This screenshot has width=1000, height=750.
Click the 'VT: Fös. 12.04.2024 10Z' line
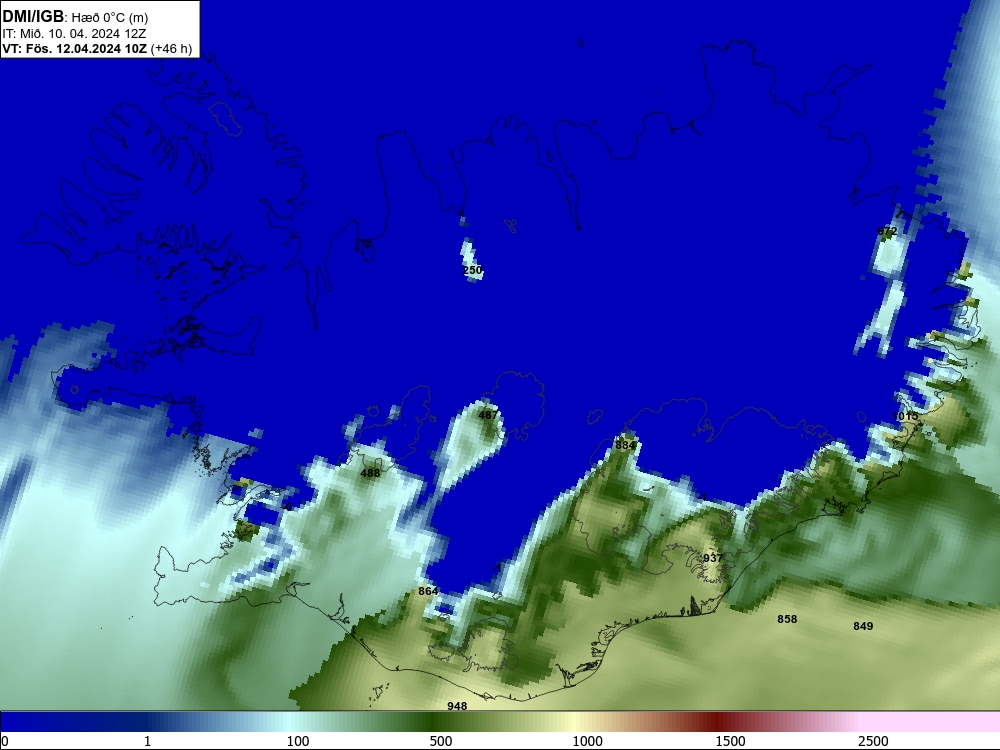pos(75,49)
